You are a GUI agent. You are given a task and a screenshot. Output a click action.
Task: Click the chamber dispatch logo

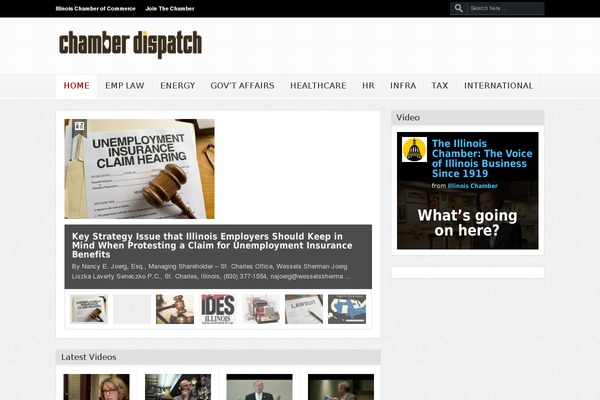tap(130, 44)
